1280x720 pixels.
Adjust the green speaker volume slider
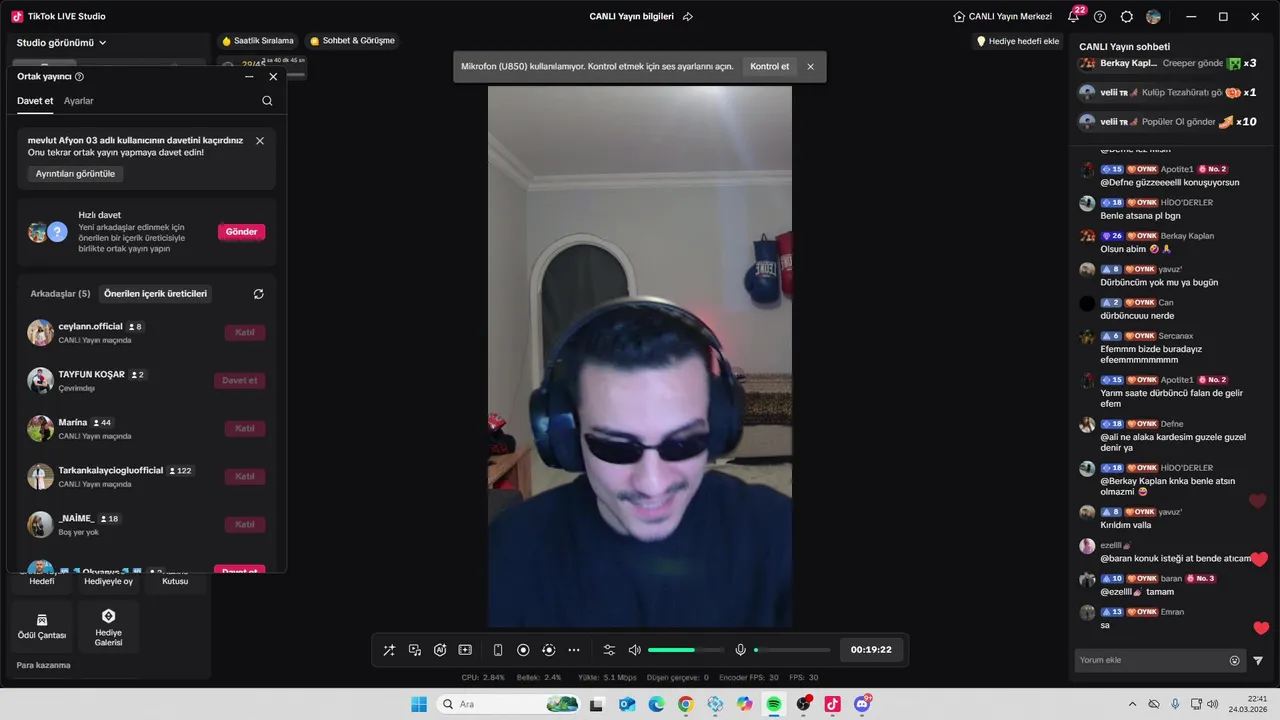click(686, 650)
